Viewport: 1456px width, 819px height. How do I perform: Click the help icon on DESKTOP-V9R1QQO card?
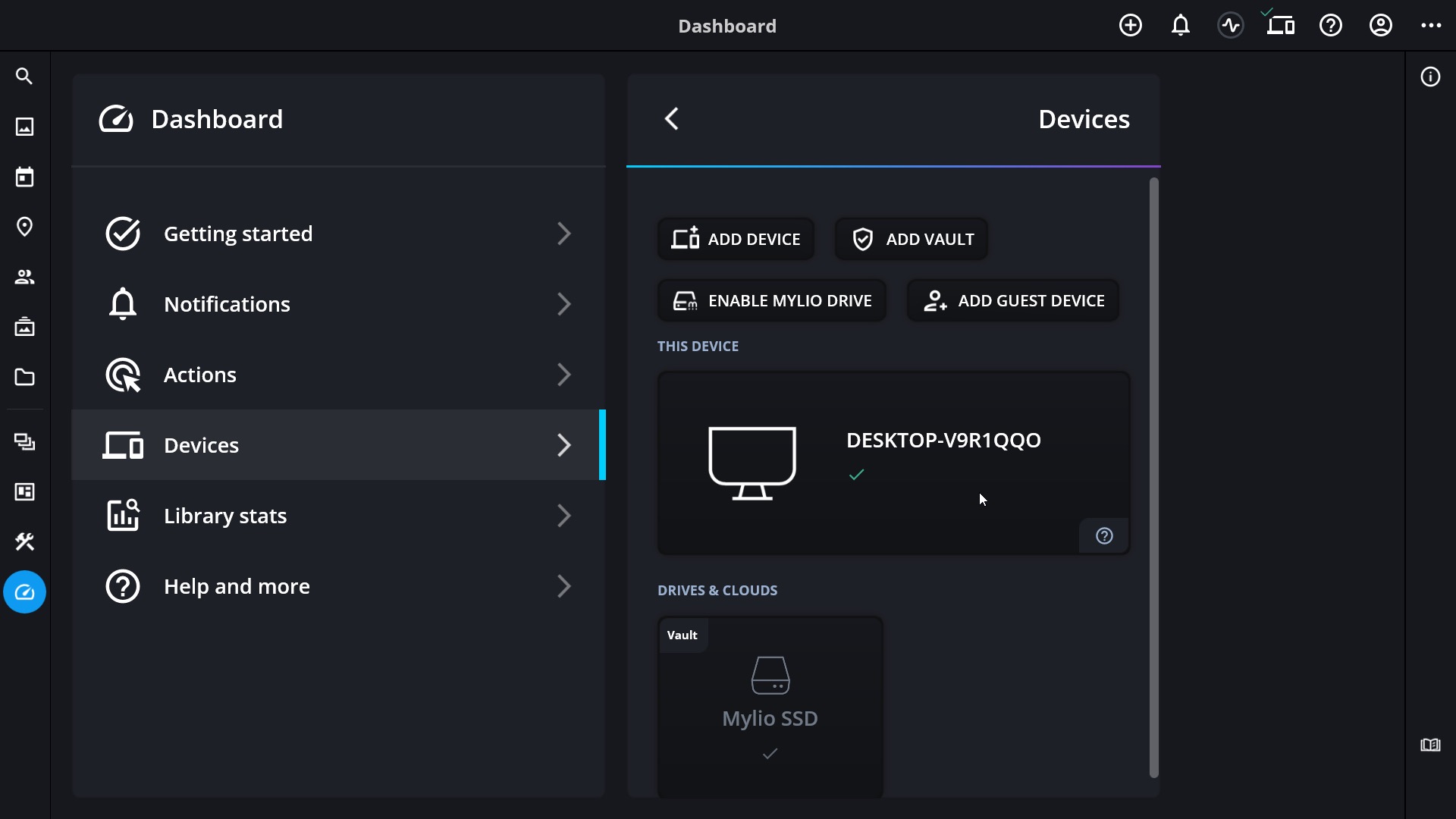coord(1104,536)
